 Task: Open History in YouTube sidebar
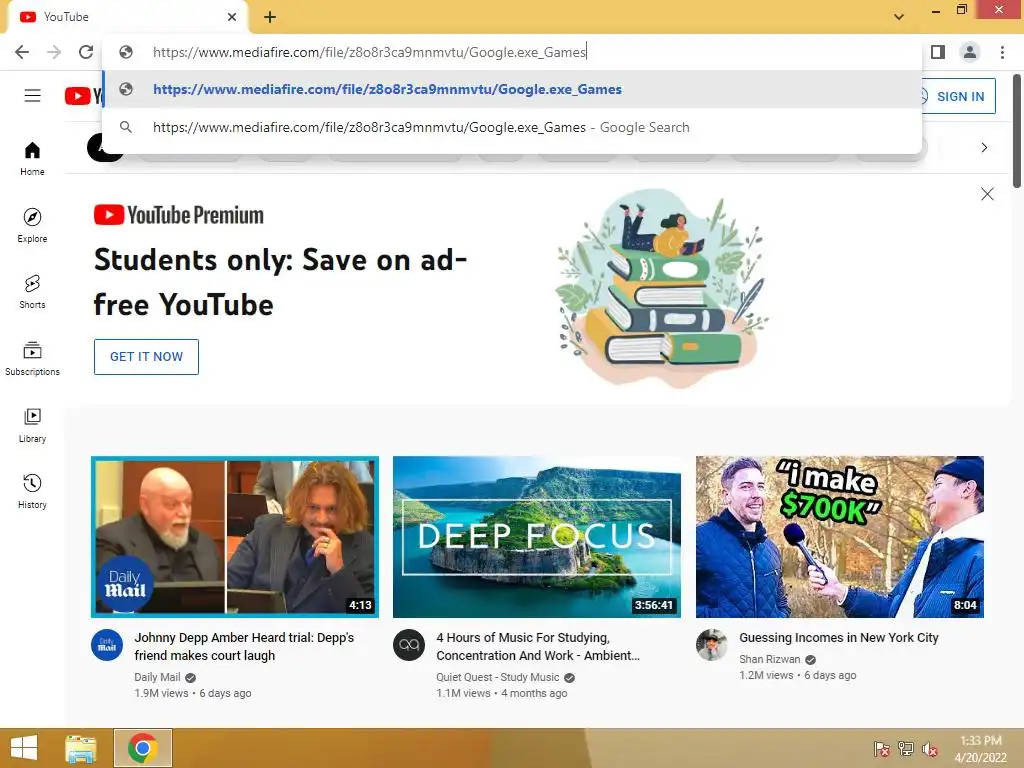(32, 492)
